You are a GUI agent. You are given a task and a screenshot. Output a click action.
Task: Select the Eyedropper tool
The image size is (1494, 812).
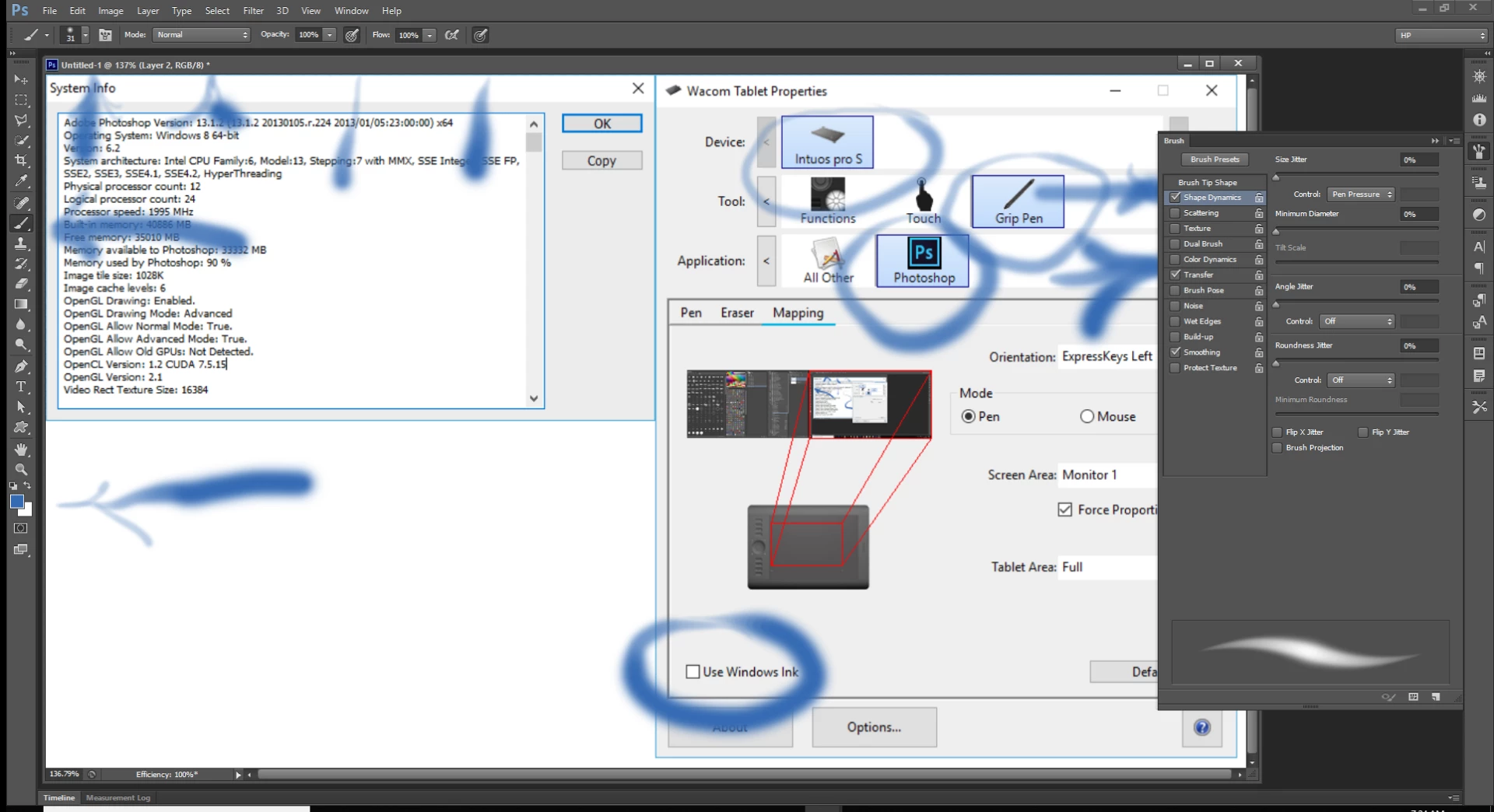(x=21, y=181)
